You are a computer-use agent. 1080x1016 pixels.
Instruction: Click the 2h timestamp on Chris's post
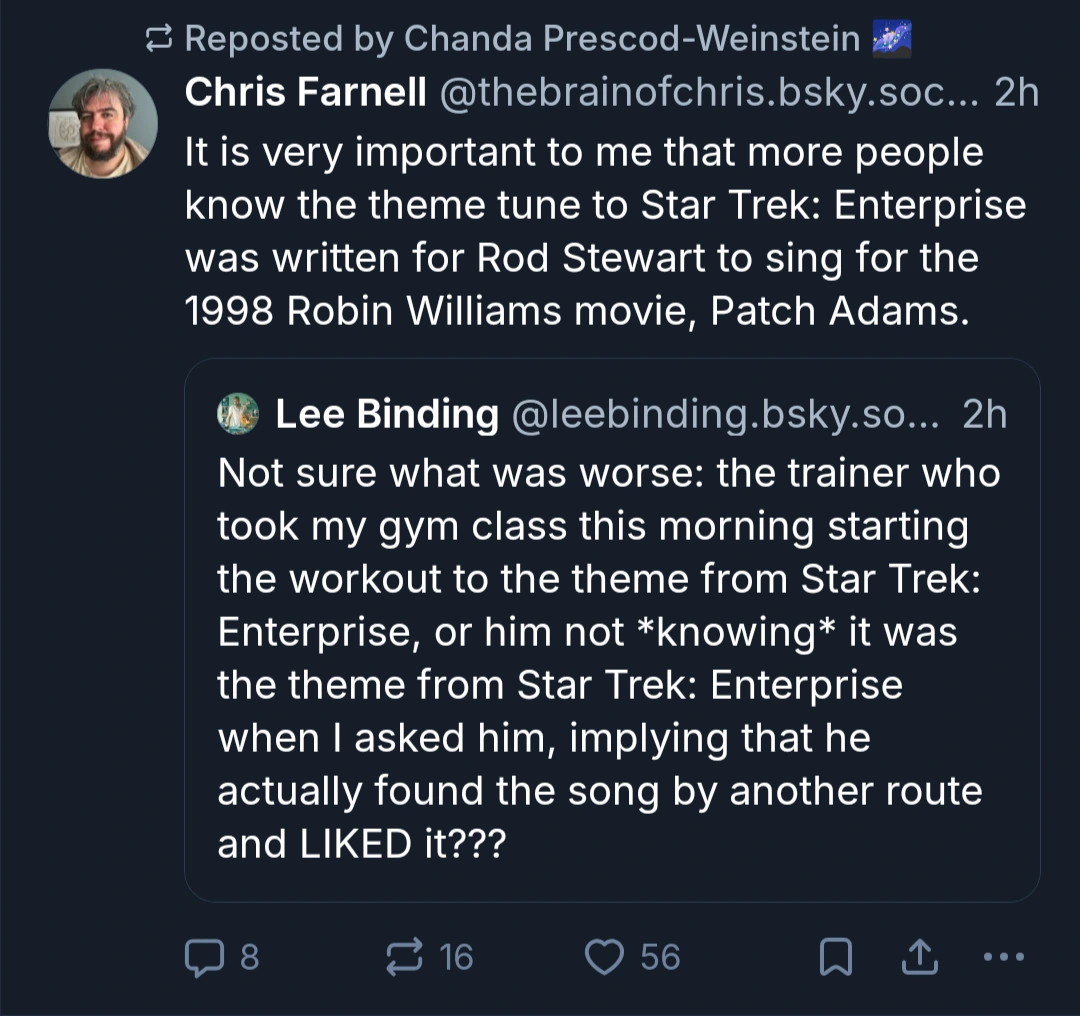(x=1017, y=93)
